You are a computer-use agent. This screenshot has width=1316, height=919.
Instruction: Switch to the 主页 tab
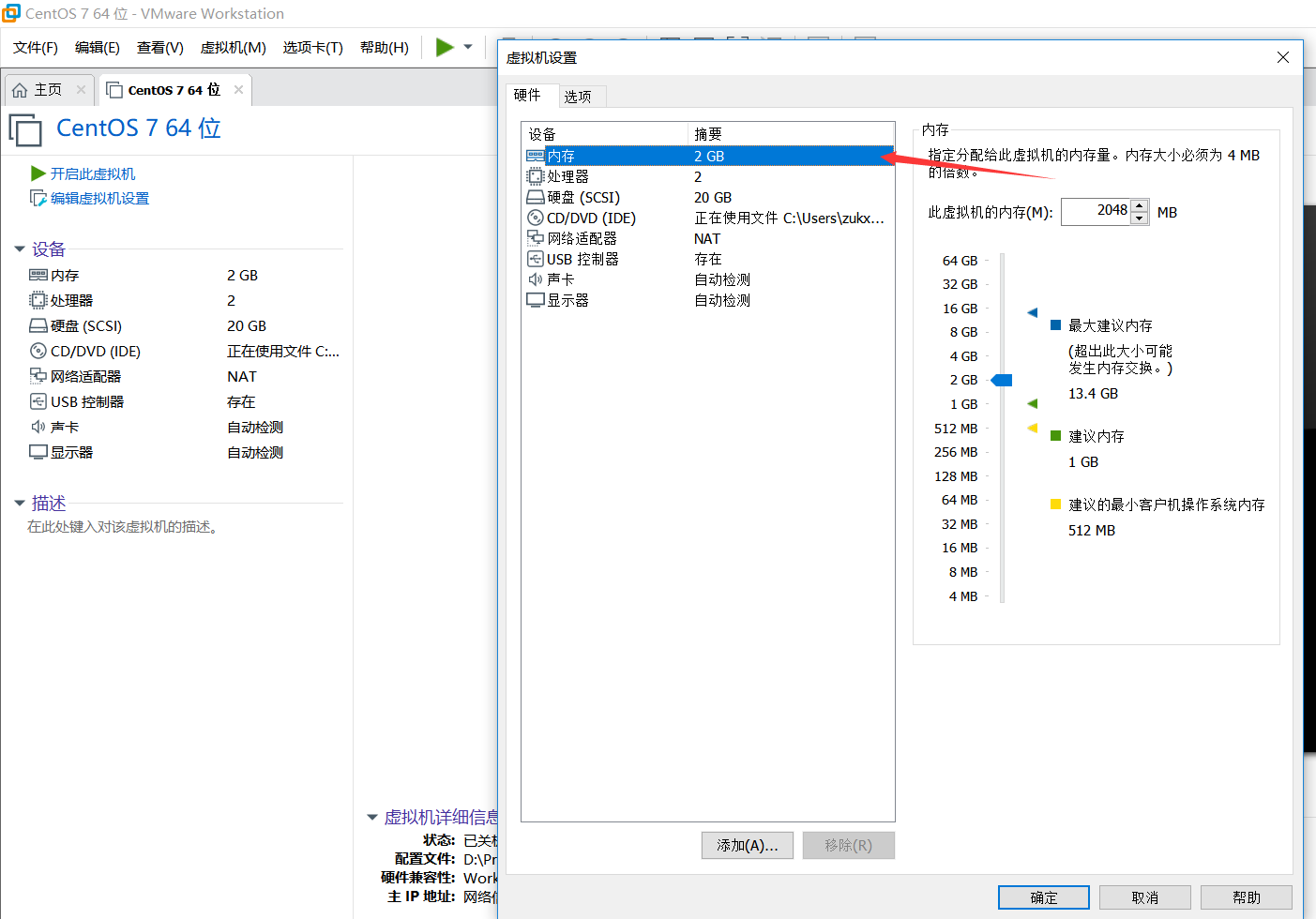click(48, 90)
